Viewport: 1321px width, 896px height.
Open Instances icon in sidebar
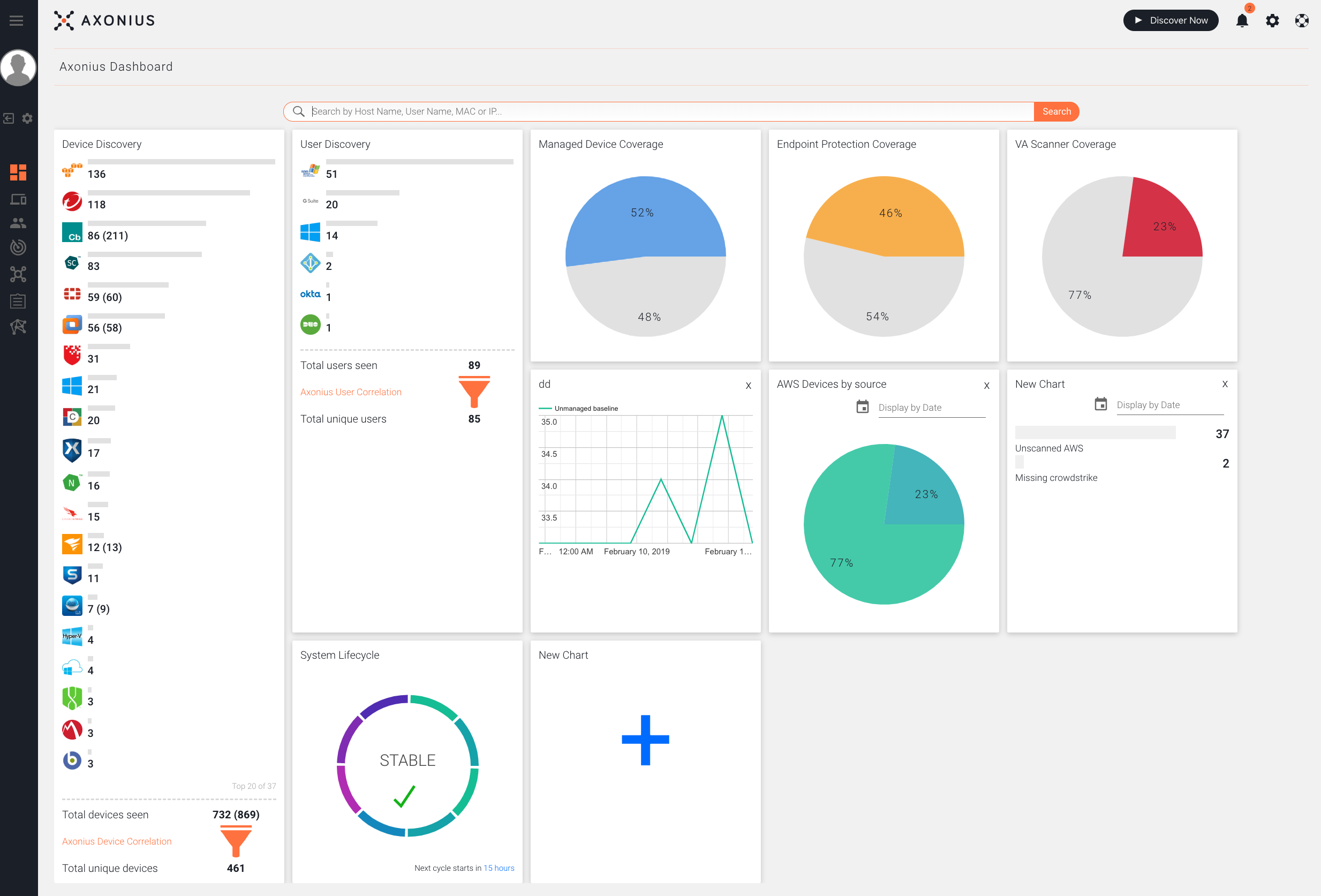tap(18, 326)
